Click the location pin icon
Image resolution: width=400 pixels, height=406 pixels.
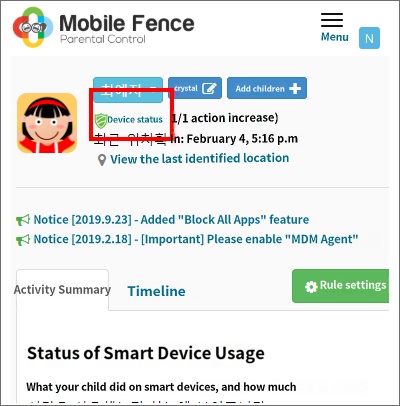[x=102, y=160]
